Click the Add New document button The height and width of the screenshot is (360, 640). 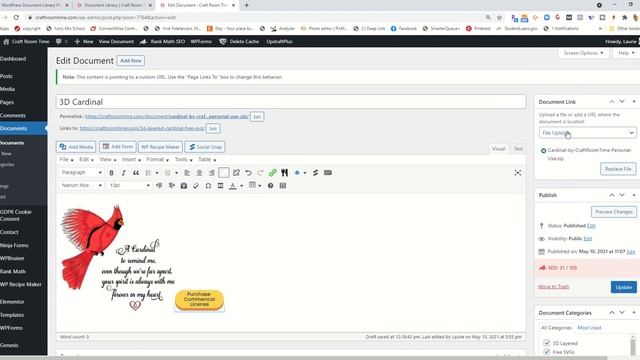pos(131,60)
